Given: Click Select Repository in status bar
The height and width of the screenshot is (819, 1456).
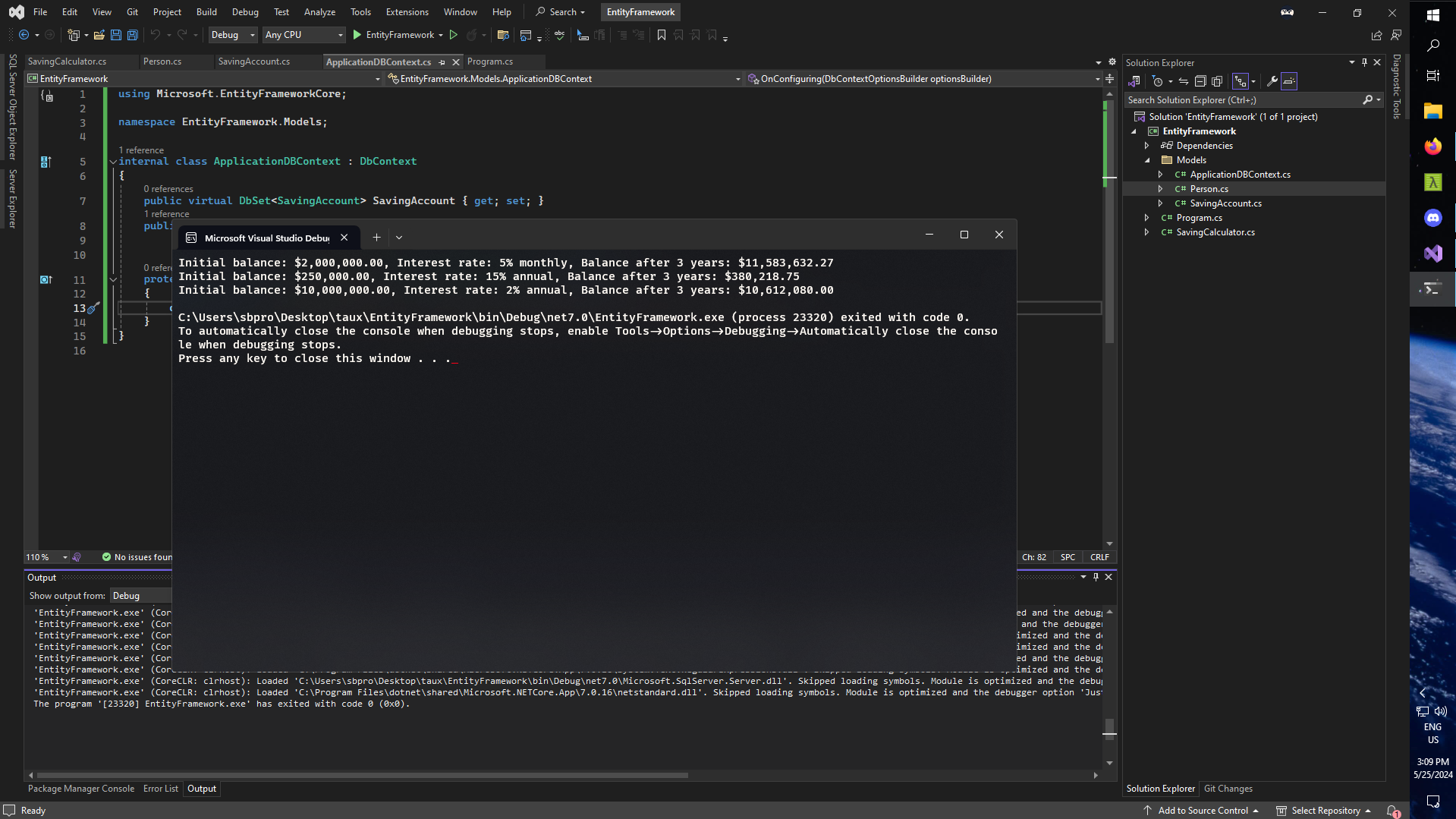Looking at the screenshot, I should (1325, 811).
